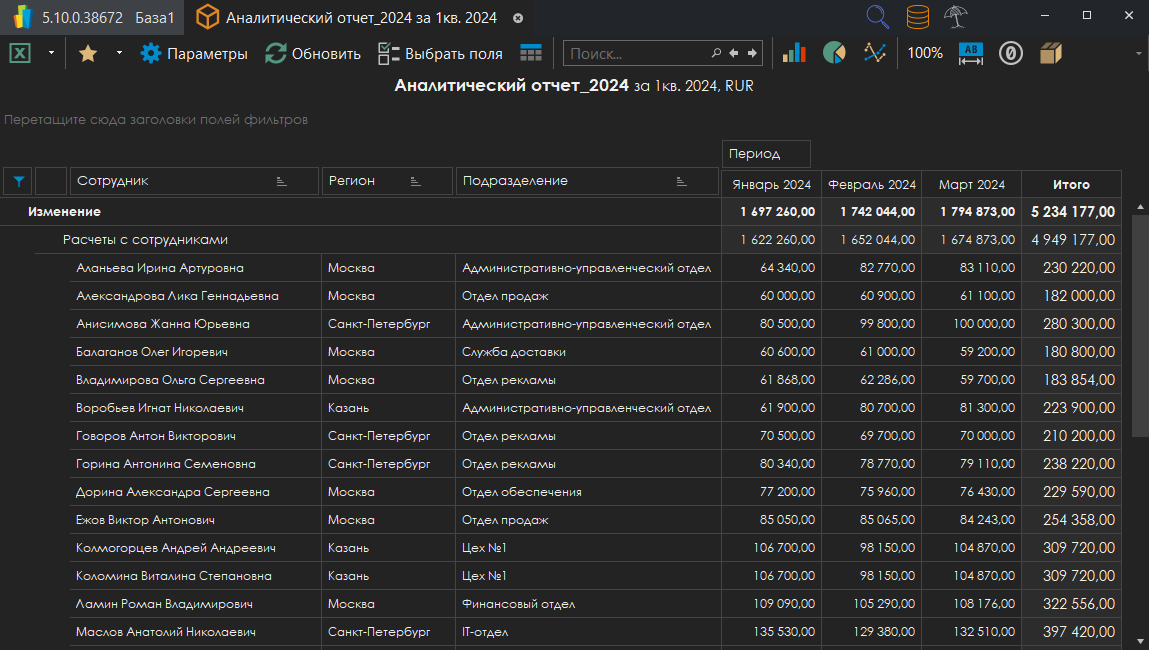This screenshot has width=1149, height=650.
Task: Select the Аналитический отчет_2024 tab
Action: 360,17
